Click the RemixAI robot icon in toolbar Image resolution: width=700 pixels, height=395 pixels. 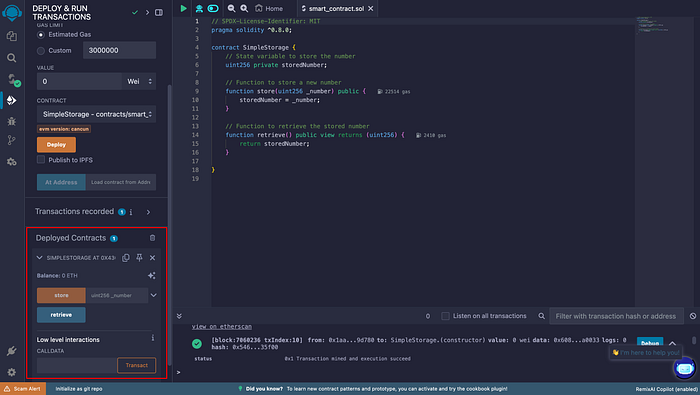[199, 8]
